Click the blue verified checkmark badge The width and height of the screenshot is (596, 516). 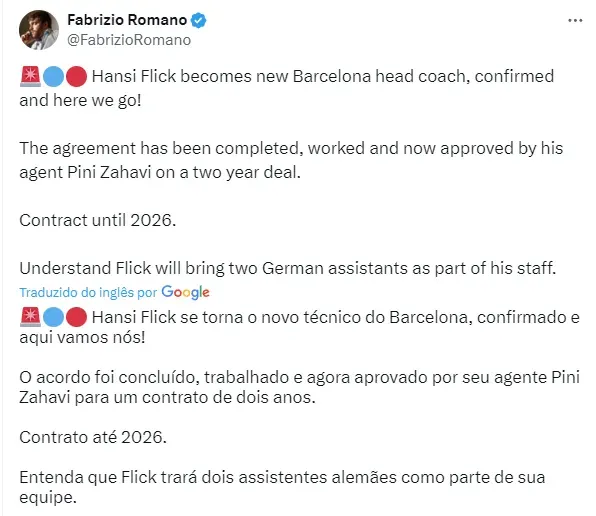pyautogui.click(x=198, y=20)
